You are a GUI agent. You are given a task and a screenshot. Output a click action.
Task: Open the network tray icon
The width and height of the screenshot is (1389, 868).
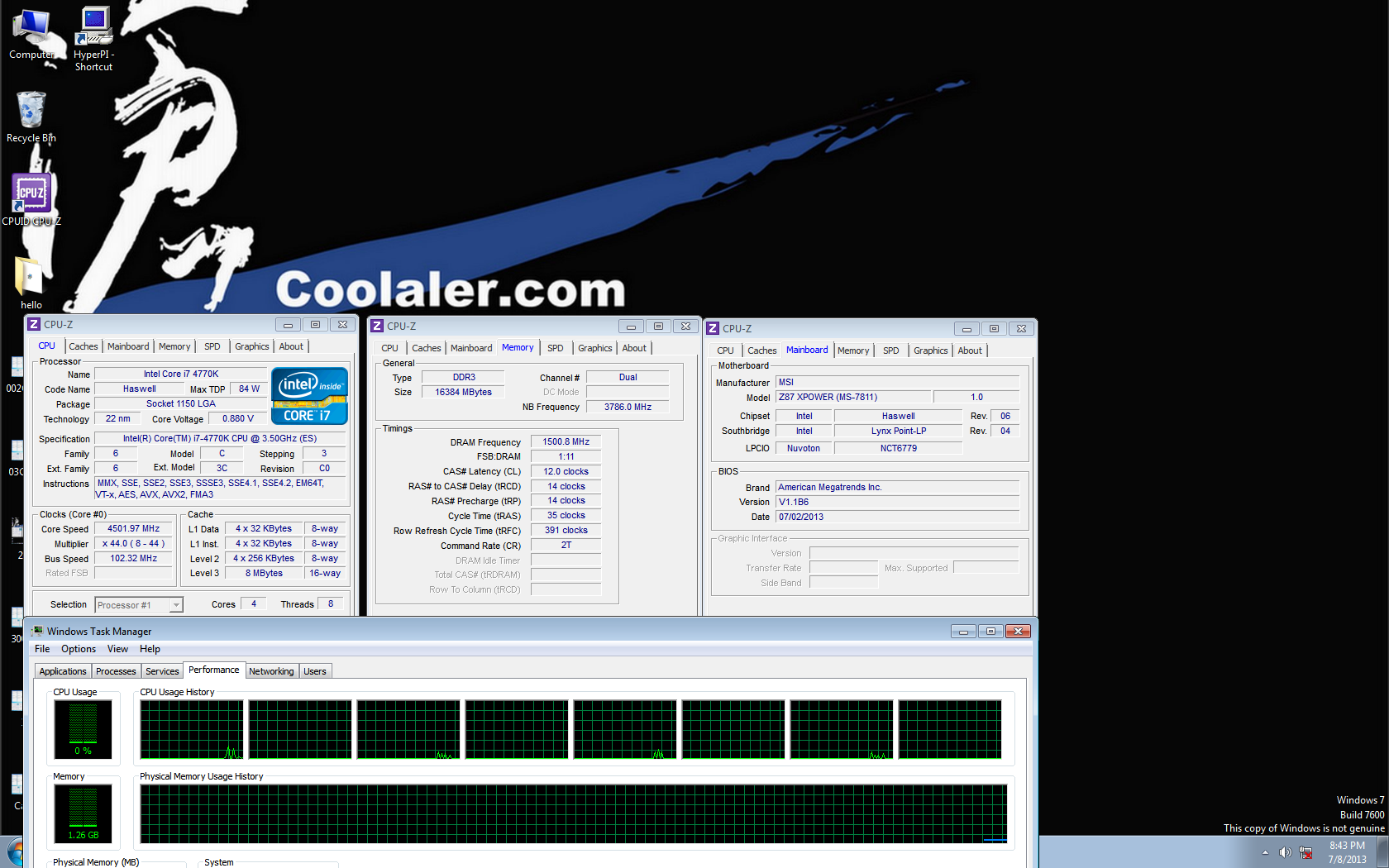point(1305,852)
